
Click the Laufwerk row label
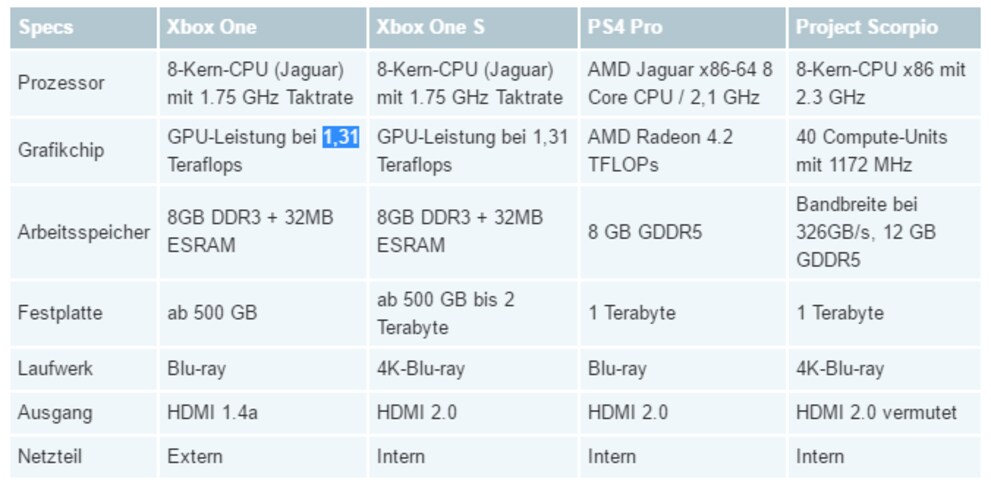(x=55, y=369)
